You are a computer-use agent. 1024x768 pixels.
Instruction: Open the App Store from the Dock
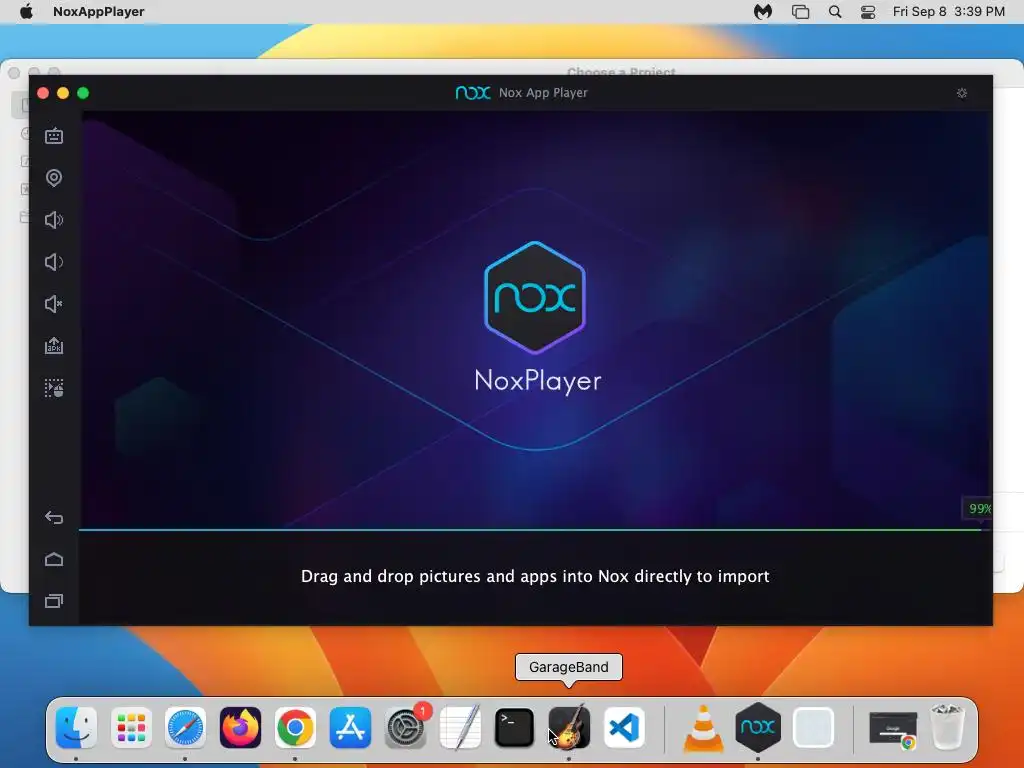[350, 727]
